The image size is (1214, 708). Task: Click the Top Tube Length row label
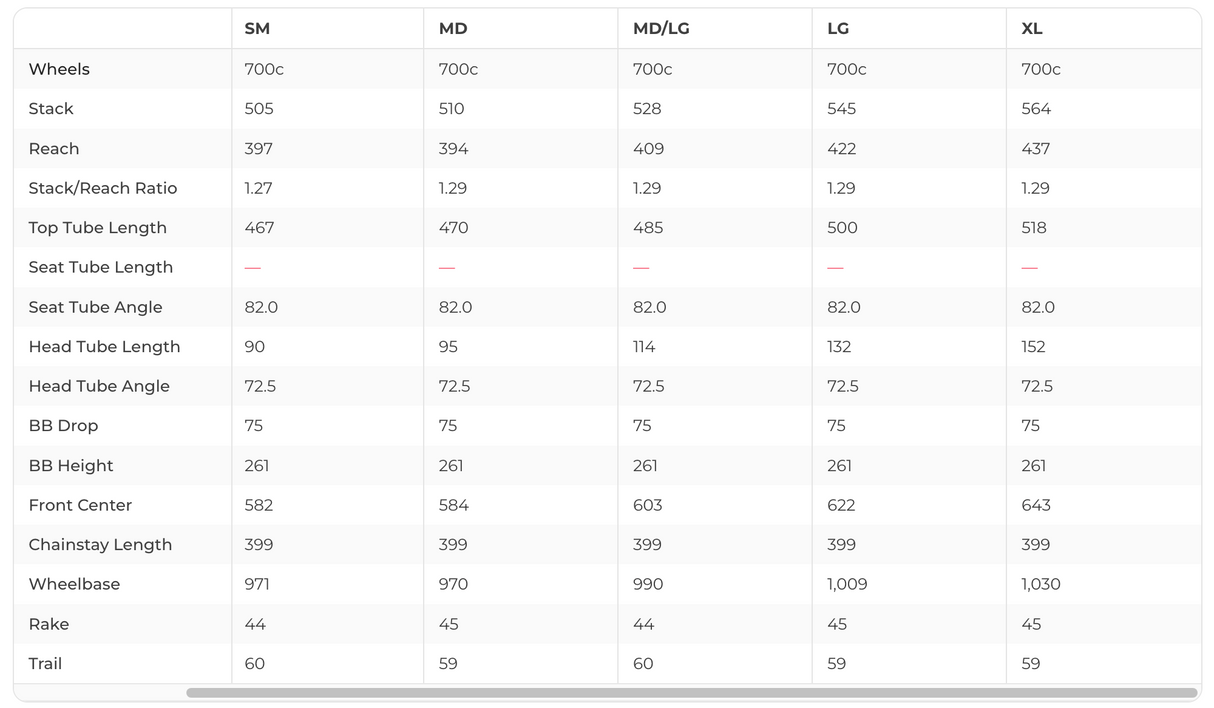click(98, 228)
